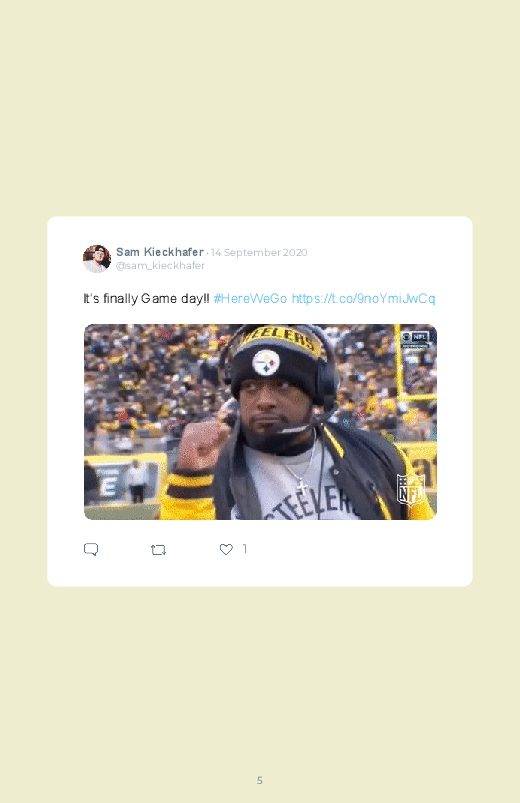The width and height of the screenshot is (520, 803).
Task: Click the page number 5 footer
Action: (x=260, y=780)
